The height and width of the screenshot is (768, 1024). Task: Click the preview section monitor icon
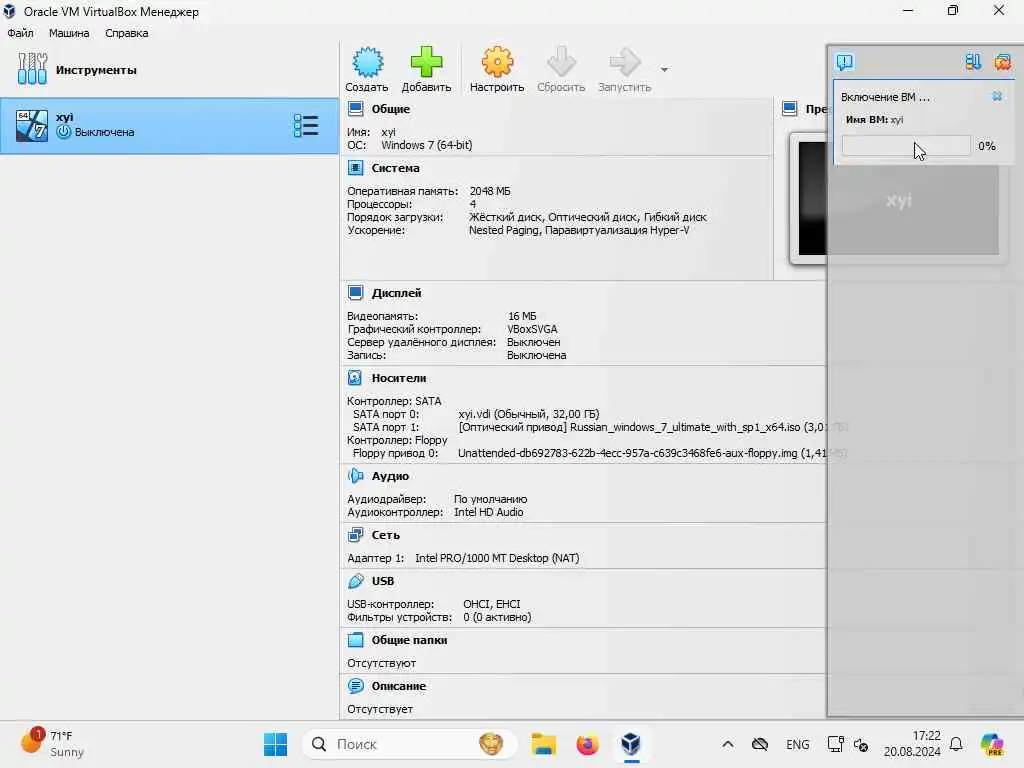(790, 108)
